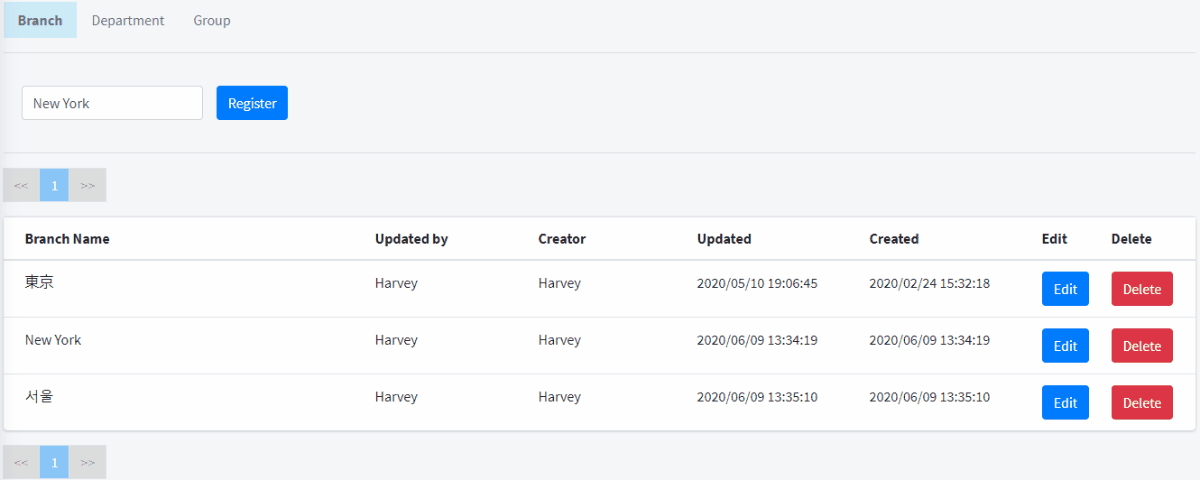This screenshot has height=480, width=1200.
Task: Click the branch name input field
Action: [112, 103]
